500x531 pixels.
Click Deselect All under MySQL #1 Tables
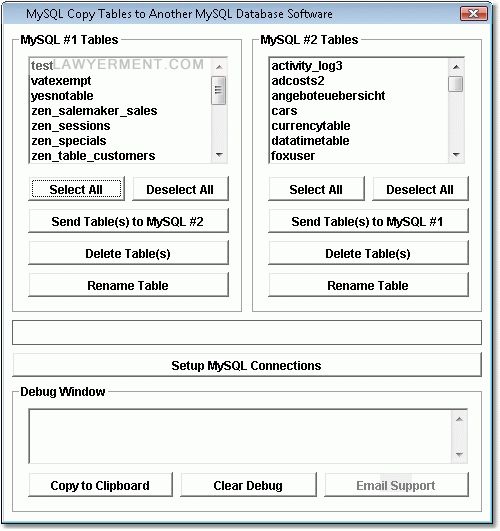[x=180, y=189]
